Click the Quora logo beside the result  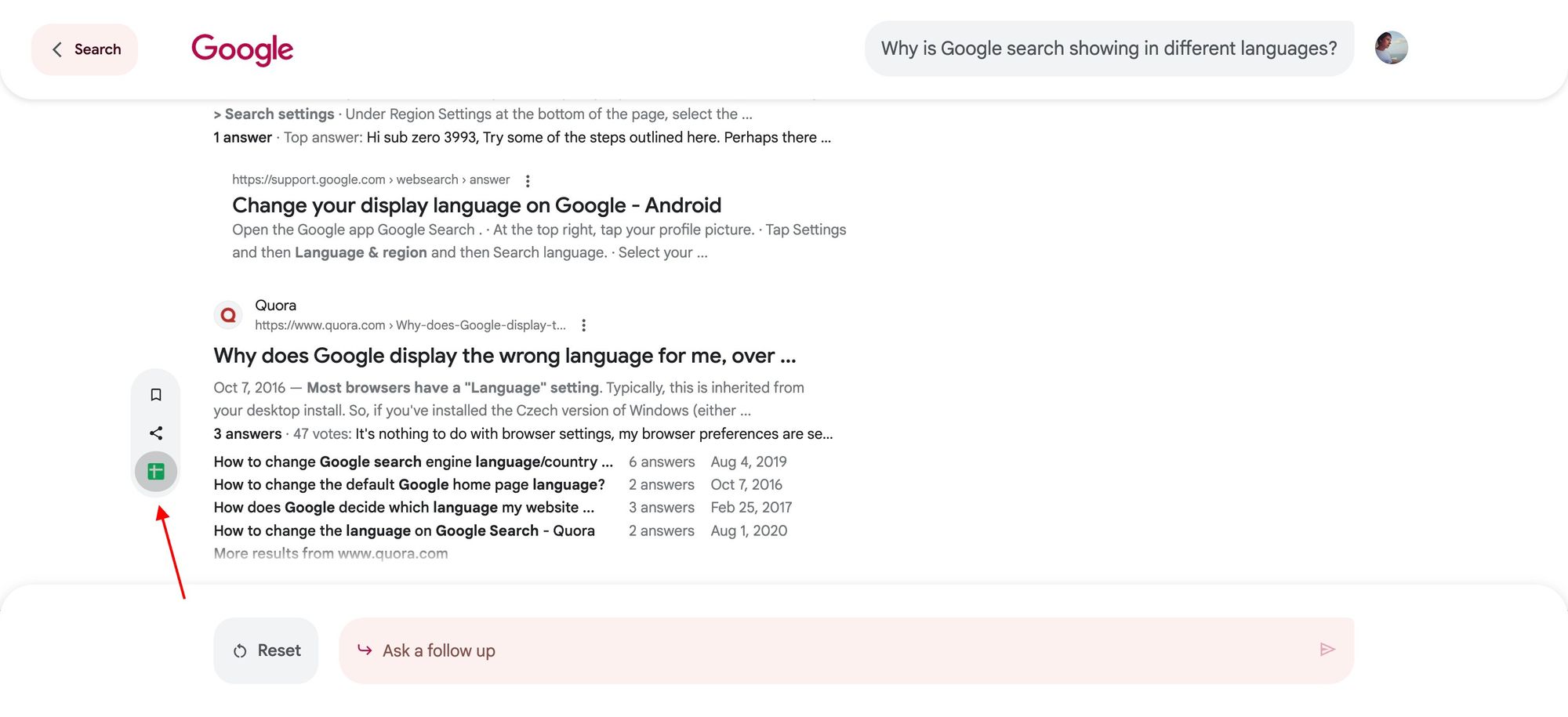(x=228, y=314)
